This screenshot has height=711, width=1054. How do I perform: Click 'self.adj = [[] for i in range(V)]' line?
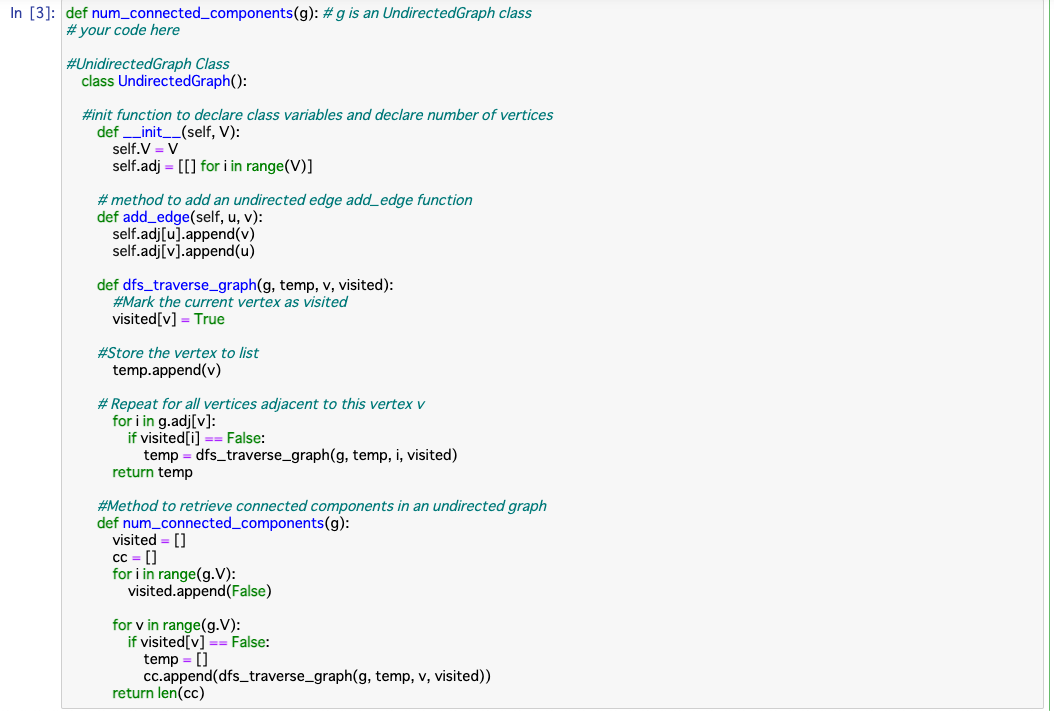212,166
